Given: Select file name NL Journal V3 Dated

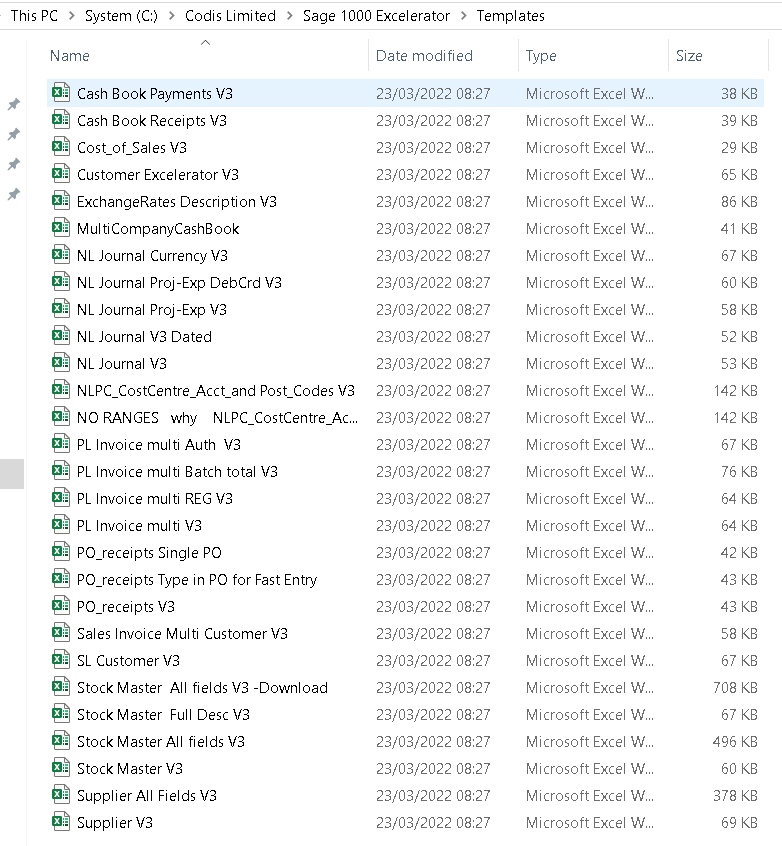Looking at the screenshot, I should click(x=144, y=336).
